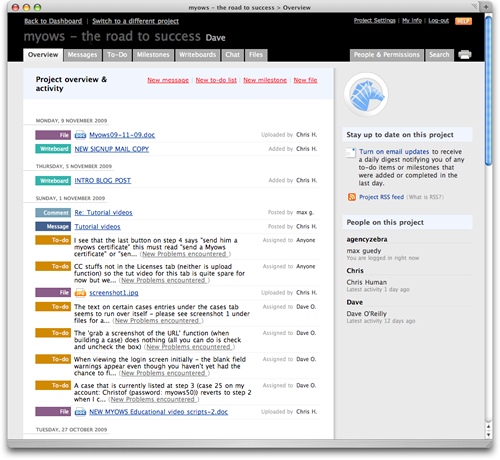Click the scrollbar up arrow
500x460 pixels.
click(x=488, y=427)
